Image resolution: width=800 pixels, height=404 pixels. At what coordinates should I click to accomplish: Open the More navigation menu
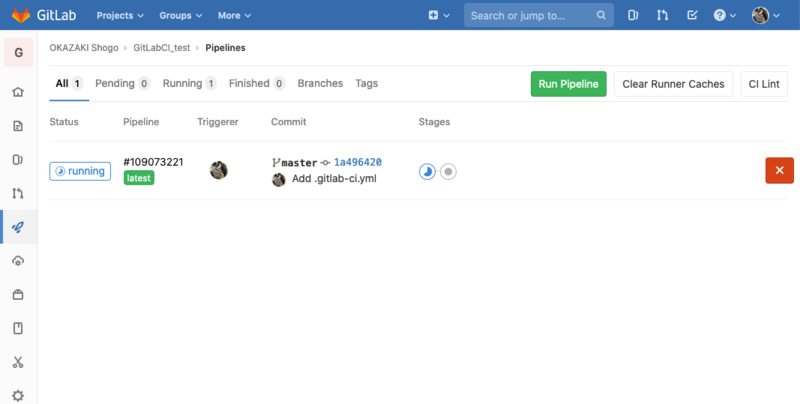[x=234, y=15]
